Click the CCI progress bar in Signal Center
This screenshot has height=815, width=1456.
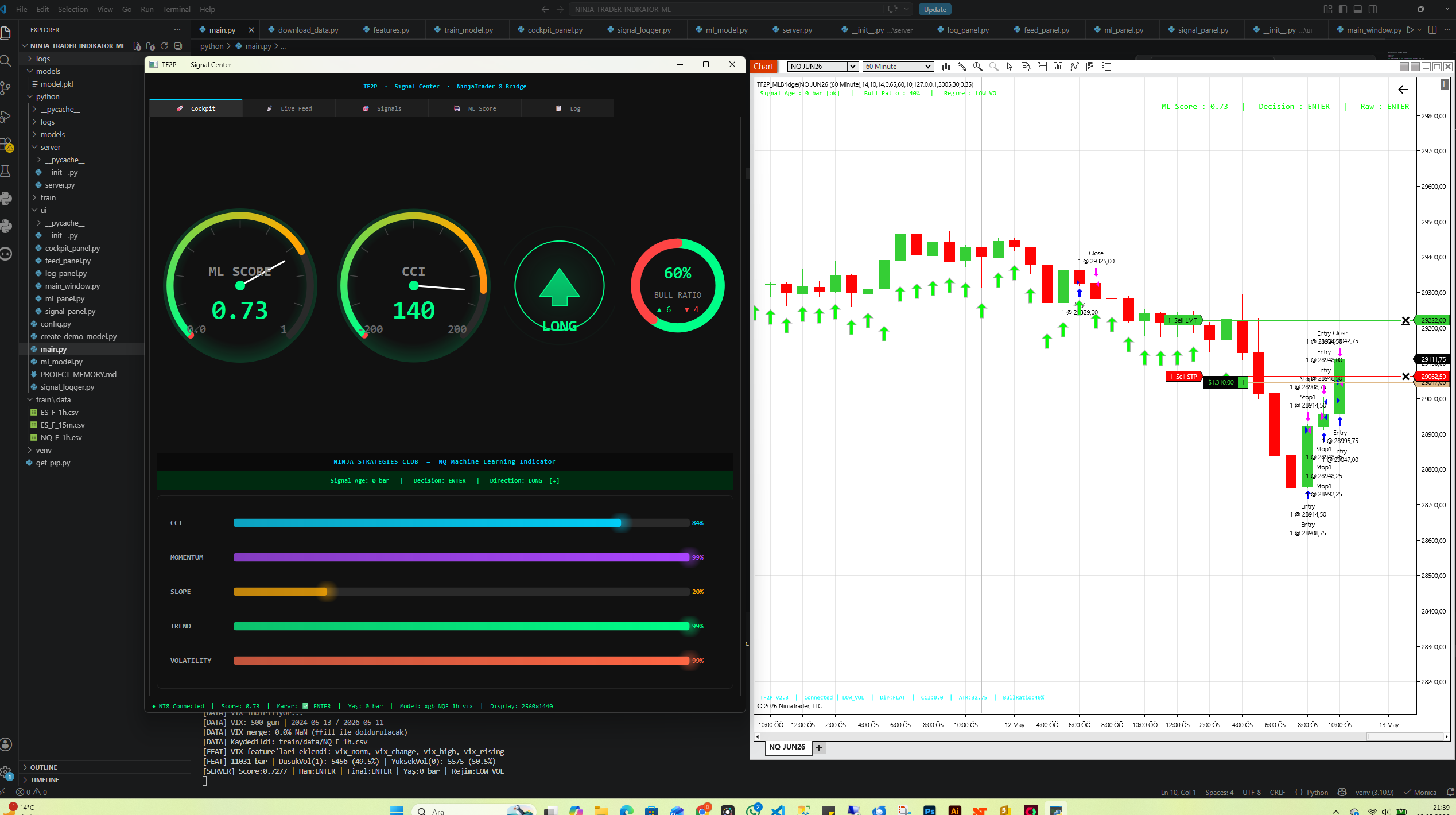pyautogui.click(x=461, y=523)
